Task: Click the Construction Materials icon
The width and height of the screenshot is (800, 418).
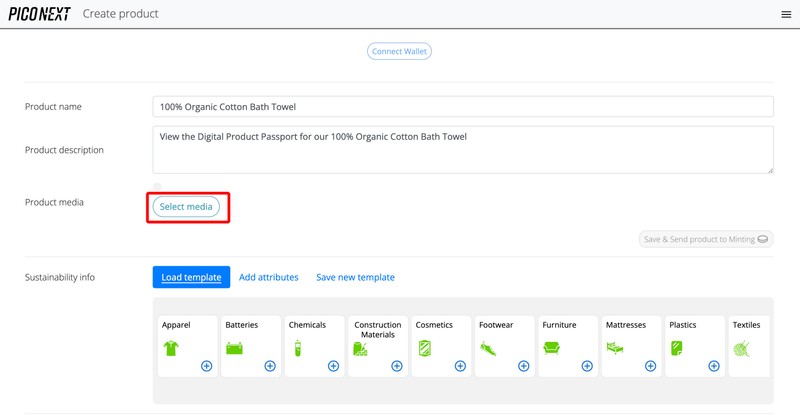Action: 360,349
